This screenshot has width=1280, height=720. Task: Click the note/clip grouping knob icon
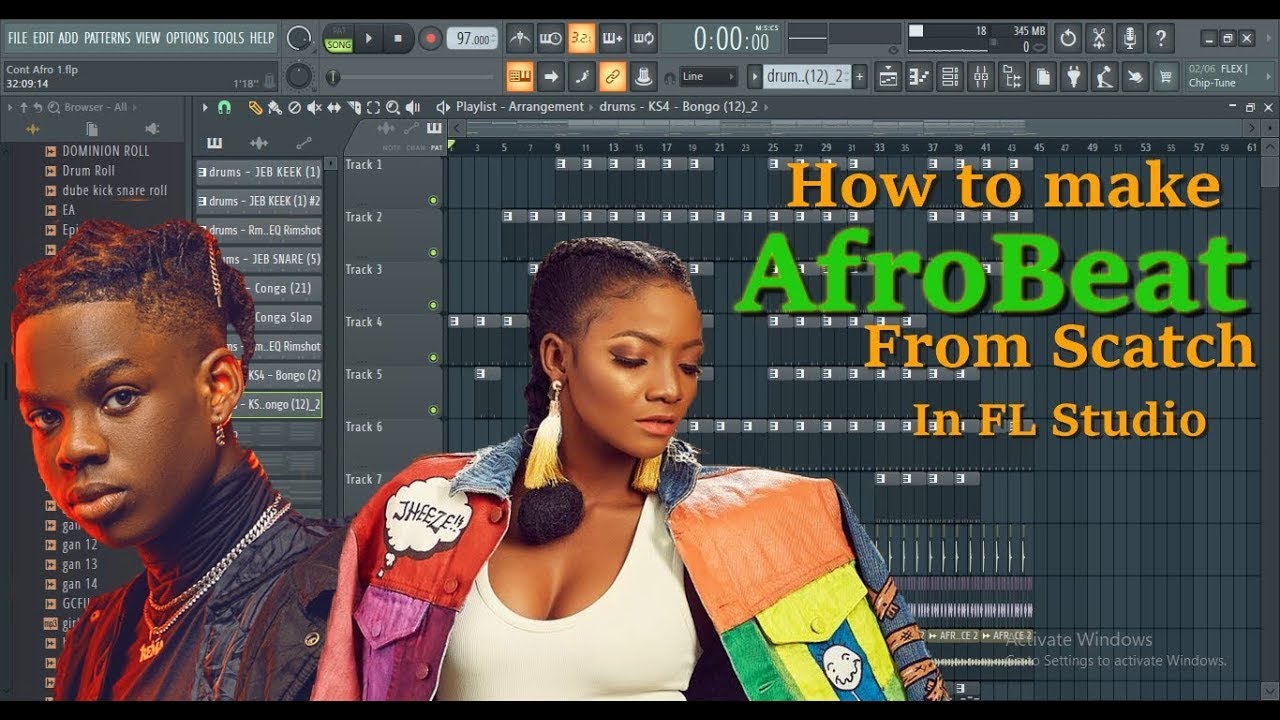tap(643, 76)
